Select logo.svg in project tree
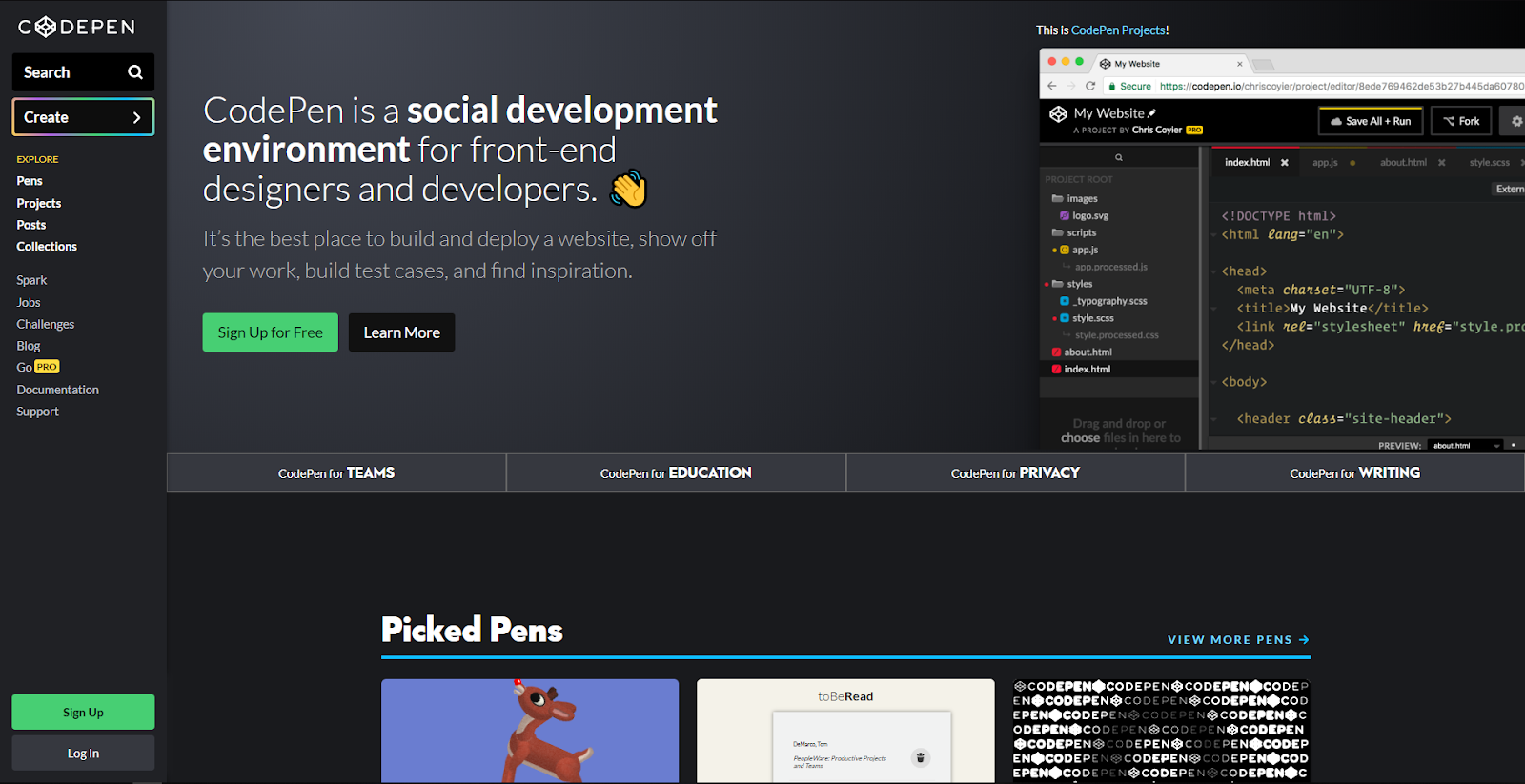 (1085, 215)
